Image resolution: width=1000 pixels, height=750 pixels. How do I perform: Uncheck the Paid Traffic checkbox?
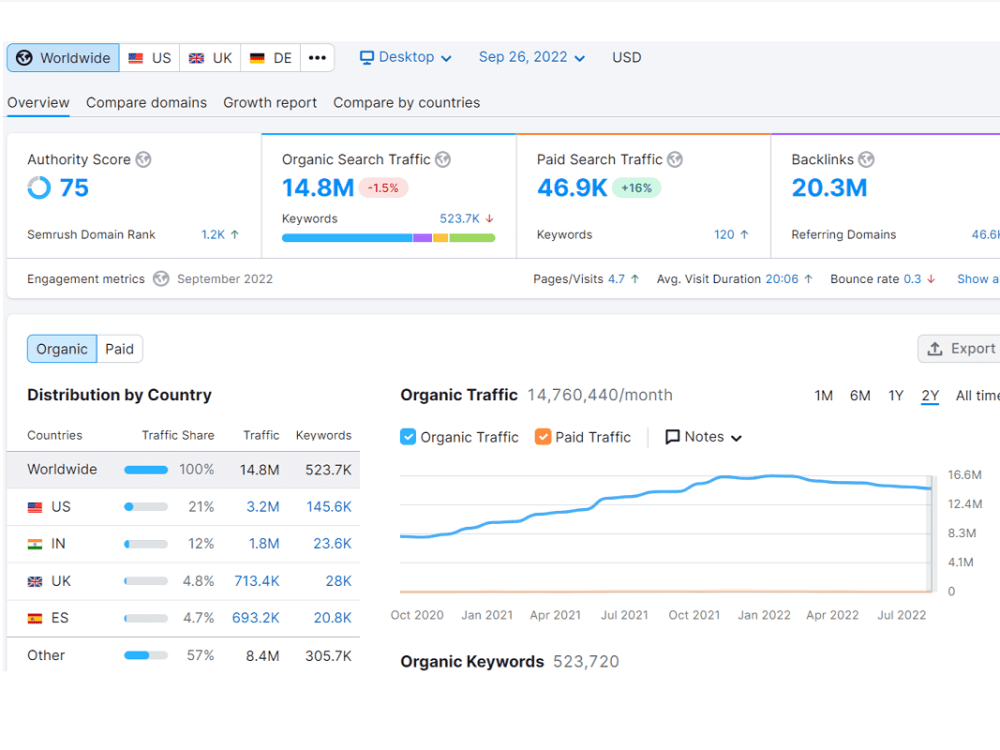coord(543,437)
